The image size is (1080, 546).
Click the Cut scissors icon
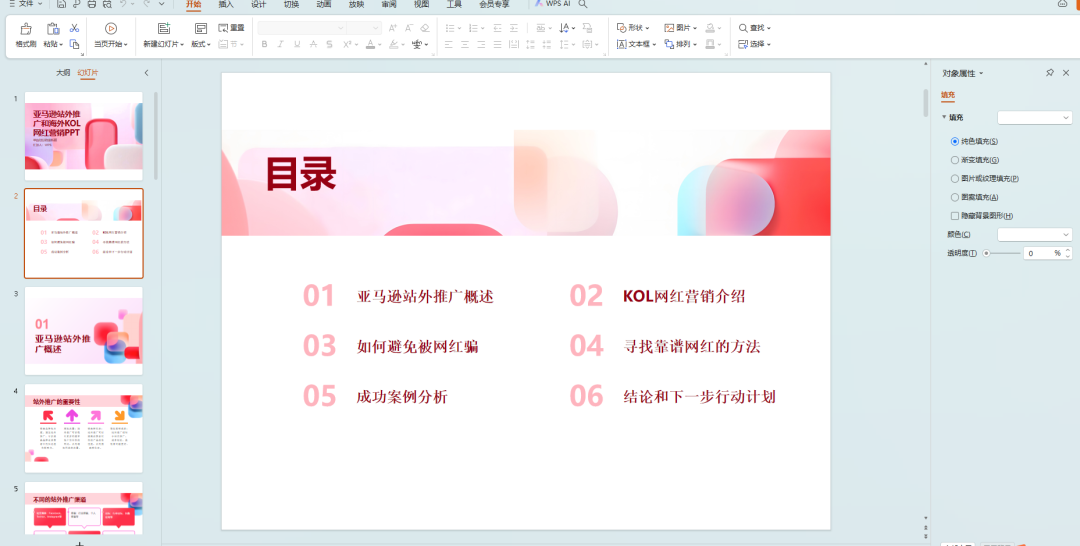point(74,28)
